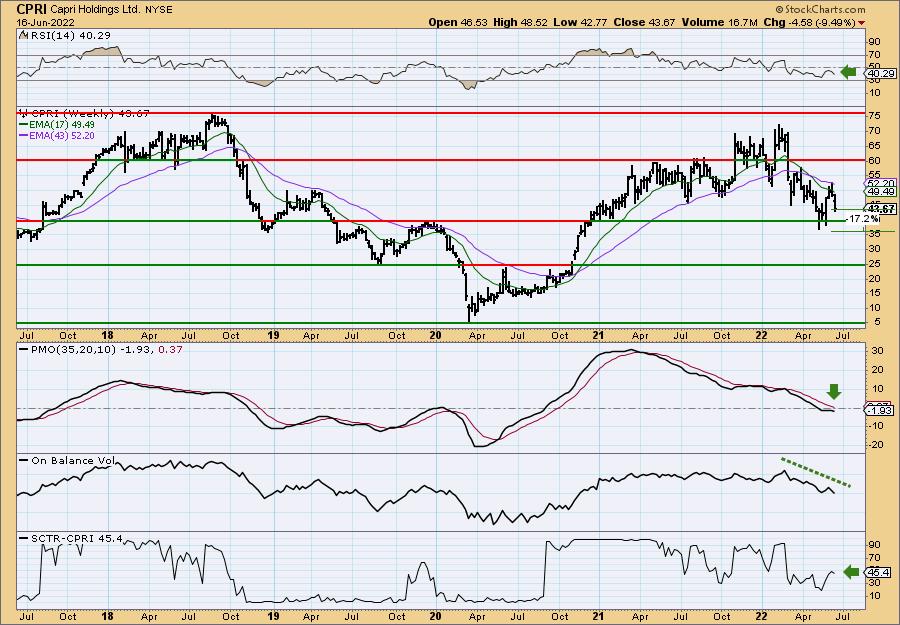Image resolution: width=900 pixels, height=625 pixels.
Task: Click the Close 43.67 value in header
Action: pyautogui.click(x=644, y=22)
